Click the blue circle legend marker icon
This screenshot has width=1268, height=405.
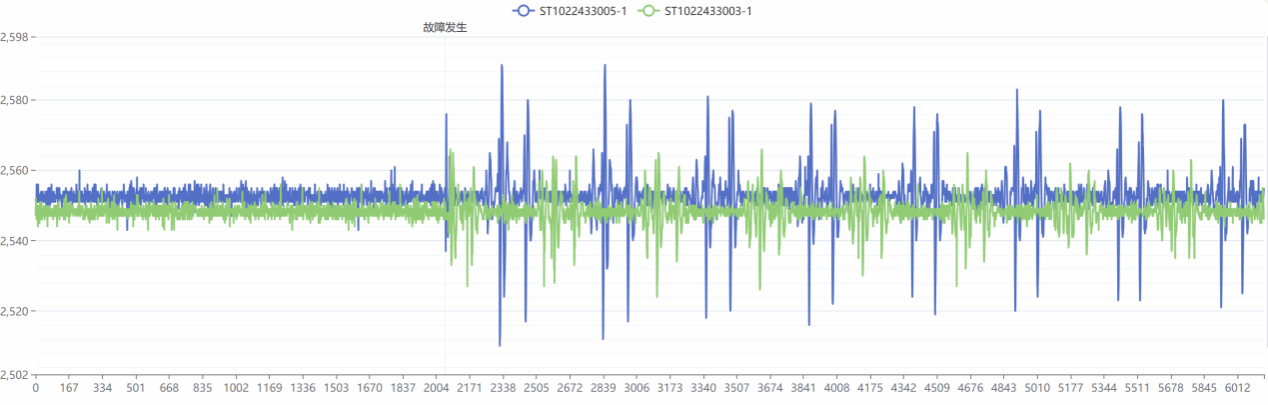pos(523,11)
